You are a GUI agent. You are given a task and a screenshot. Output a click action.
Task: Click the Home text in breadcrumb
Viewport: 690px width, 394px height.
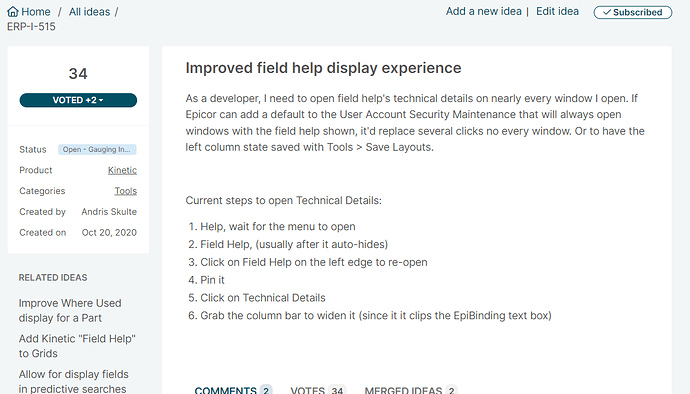(x=36, y=12)
